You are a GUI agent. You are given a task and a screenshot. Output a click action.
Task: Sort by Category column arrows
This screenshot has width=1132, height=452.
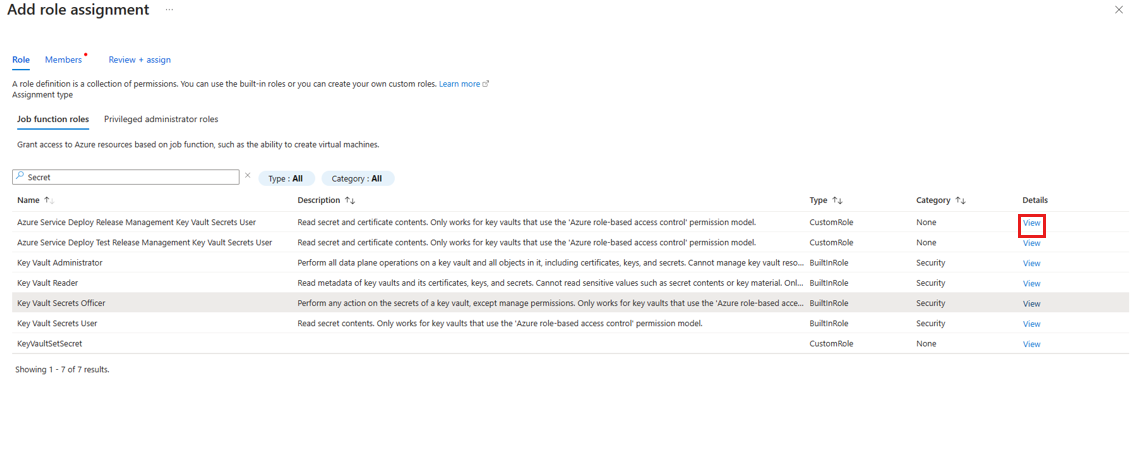pos(960,200)
